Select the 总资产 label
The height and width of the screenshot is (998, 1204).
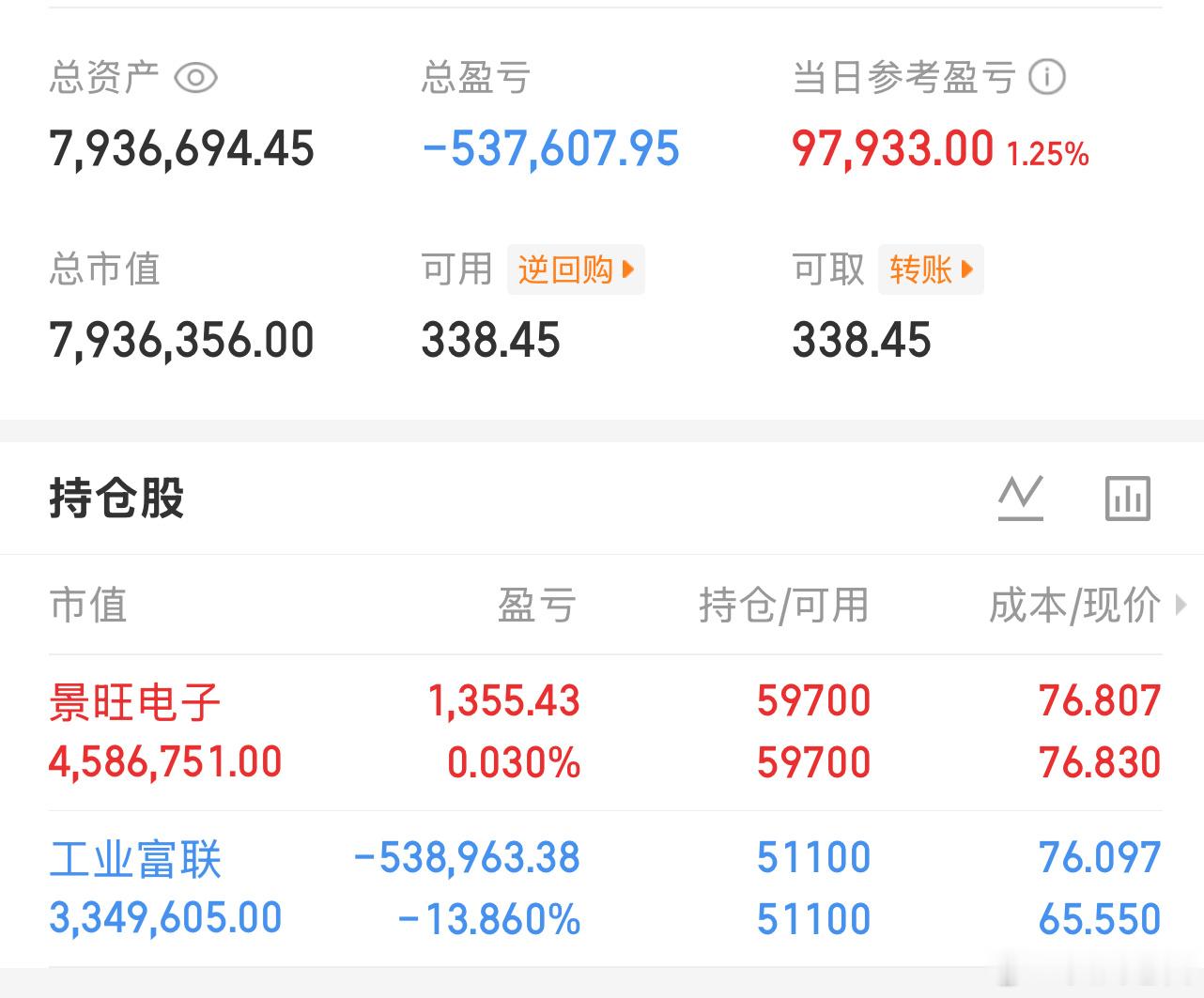pos(104,77)
